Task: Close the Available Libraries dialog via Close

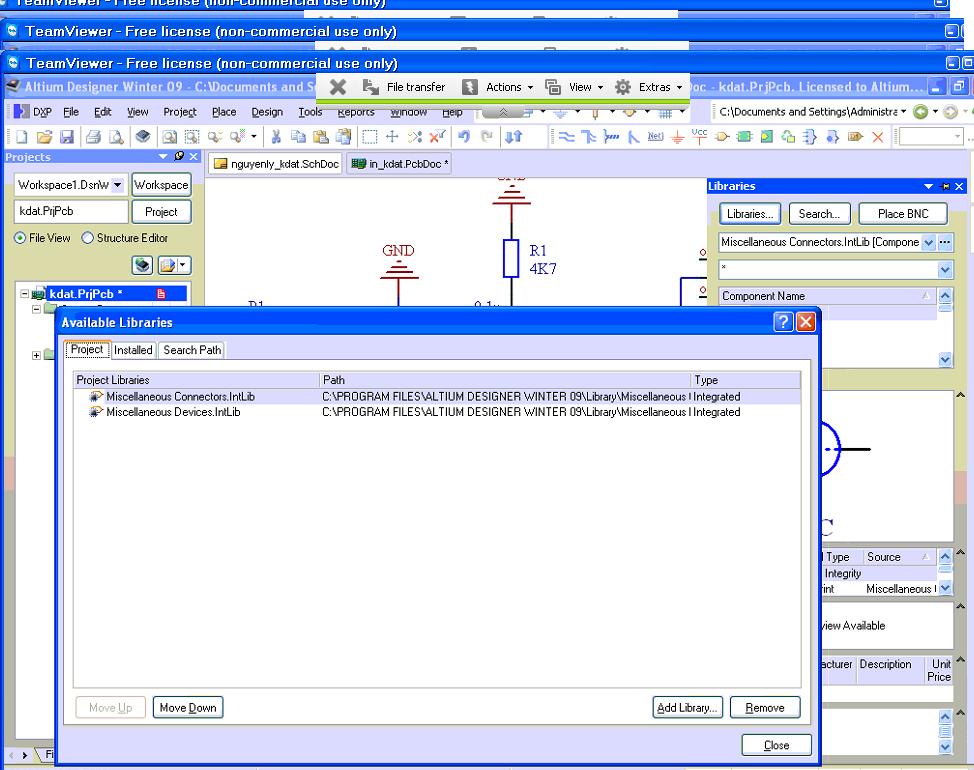Action: pyautogui.click(x=776, y=745)
